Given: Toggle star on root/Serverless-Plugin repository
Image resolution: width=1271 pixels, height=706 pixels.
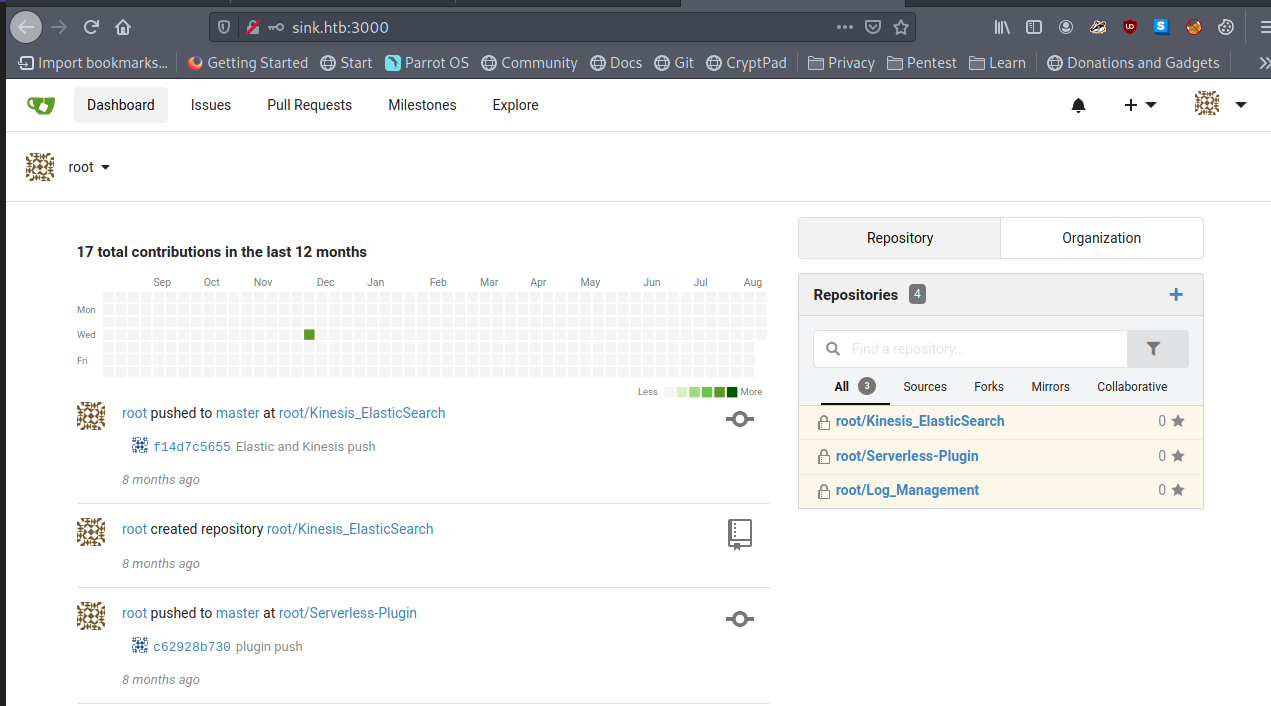Looking at the screenshot, I should [x=1177, y=456].
